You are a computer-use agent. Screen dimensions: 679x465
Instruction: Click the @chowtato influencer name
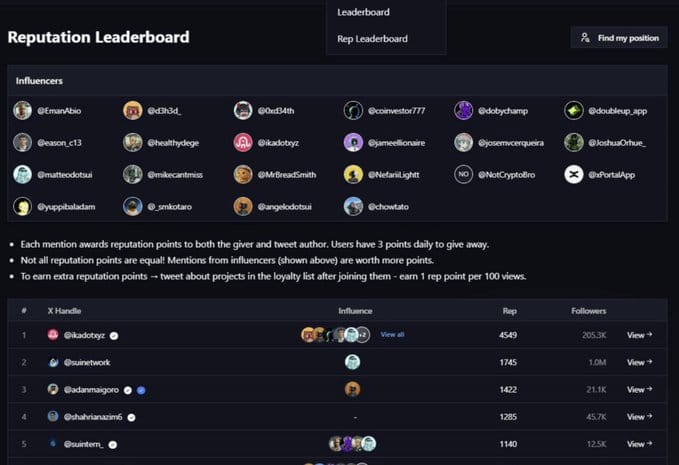tap(388, 207)
